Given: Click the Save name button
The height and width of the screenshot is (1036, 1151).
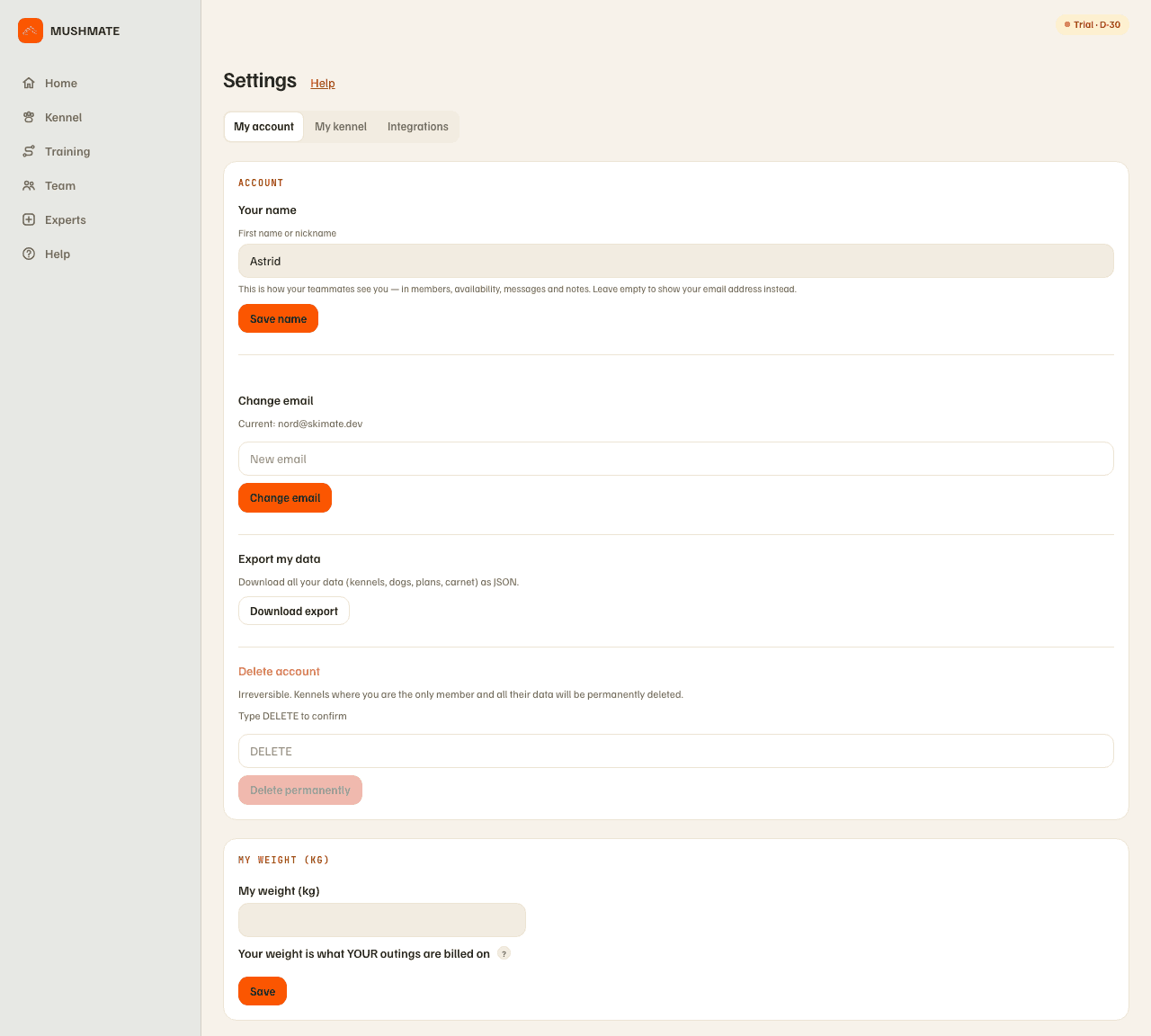Looking at the screenshot, I should pyautogui.click(x=278, y=318).
